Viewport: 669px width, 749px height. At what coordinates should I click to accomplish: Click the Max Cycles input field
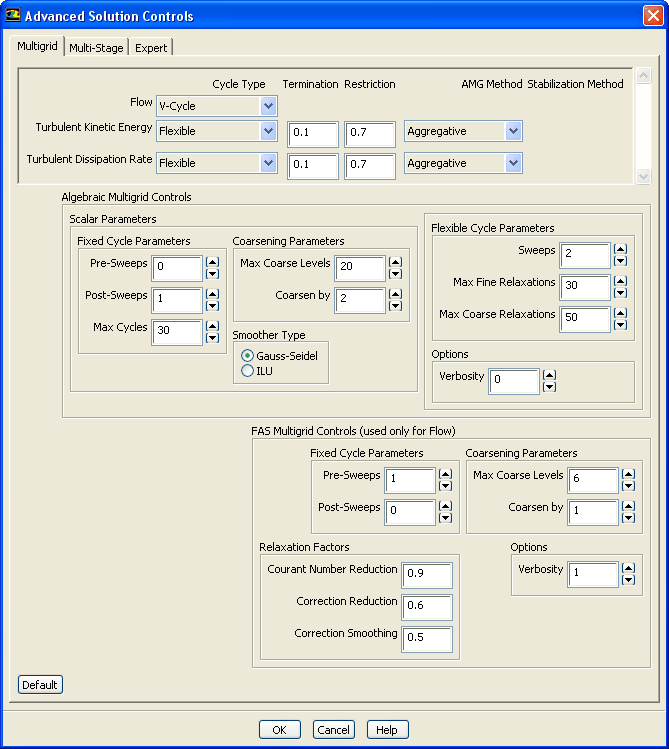point(177,332)
